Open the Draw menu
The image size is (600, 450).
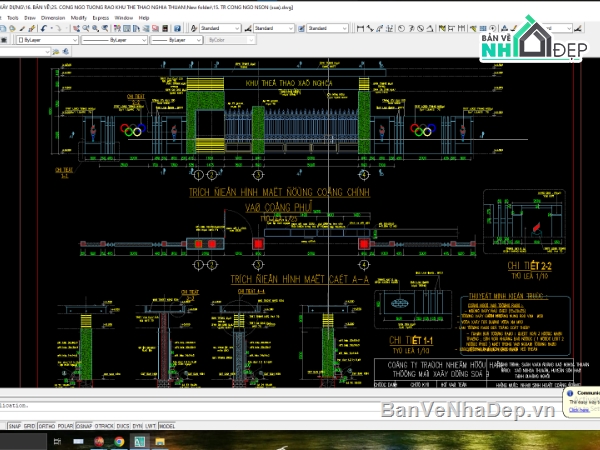30,18
